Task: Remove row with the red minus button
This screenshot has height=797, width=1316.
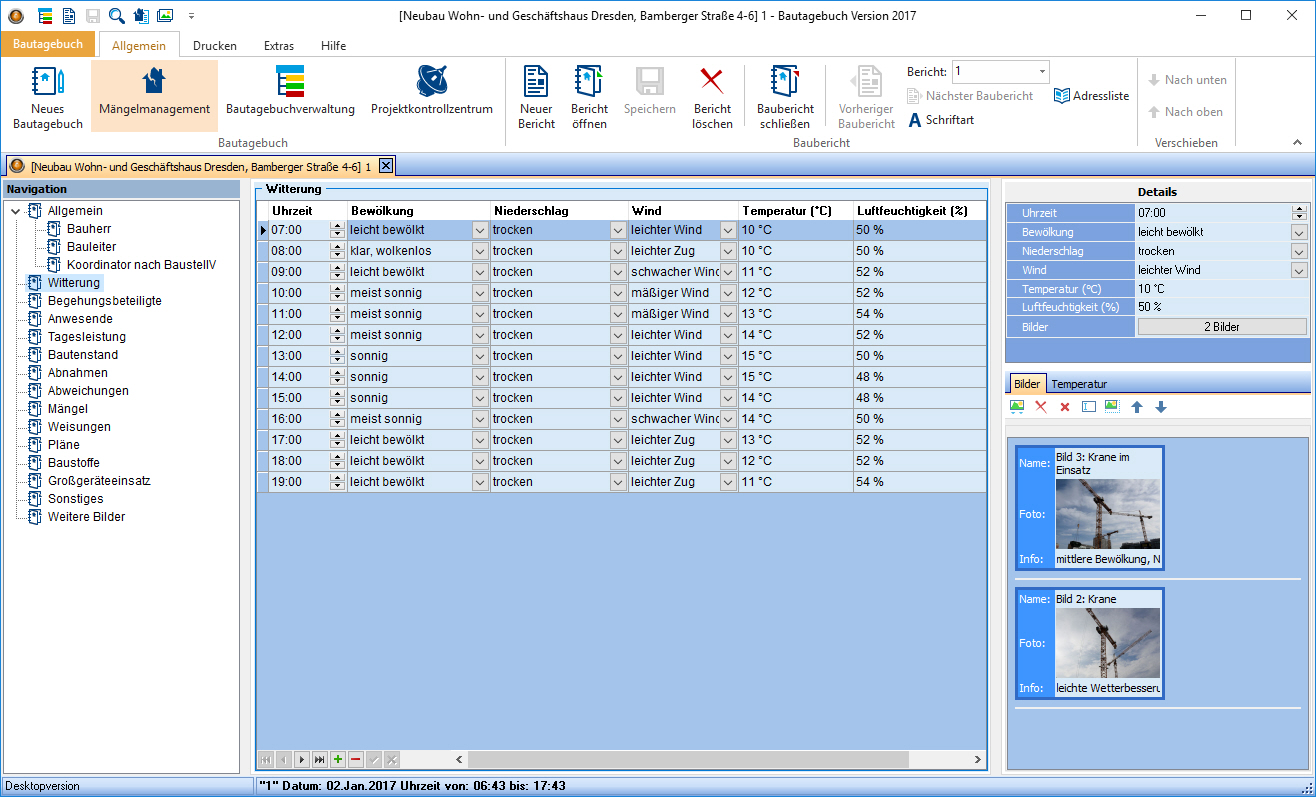Action: [355, 760]
